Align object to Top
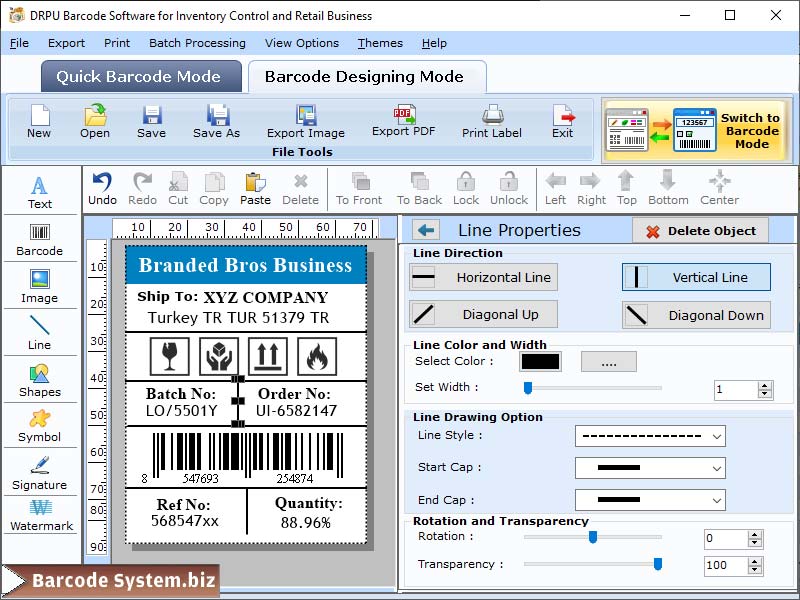This screenshot has width=800, height=600. (627, 189)
